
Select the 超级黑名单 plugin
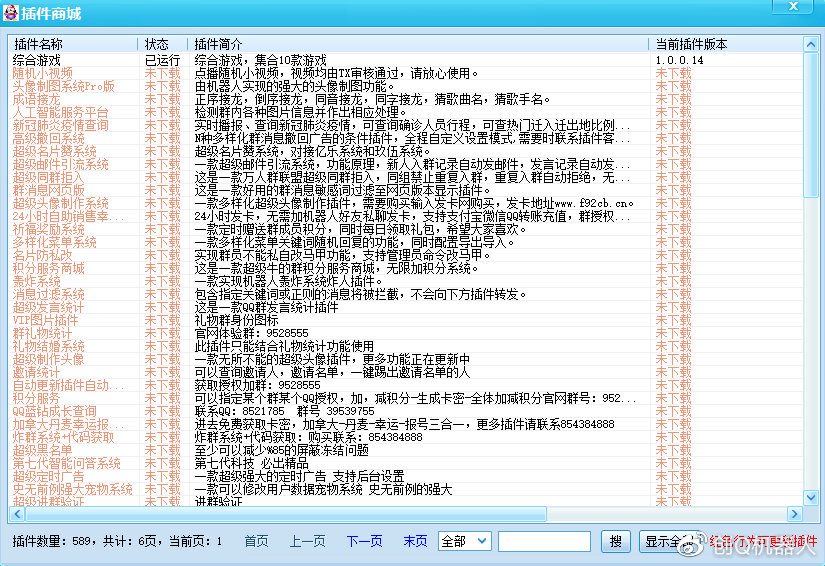[x=43, y=450]
